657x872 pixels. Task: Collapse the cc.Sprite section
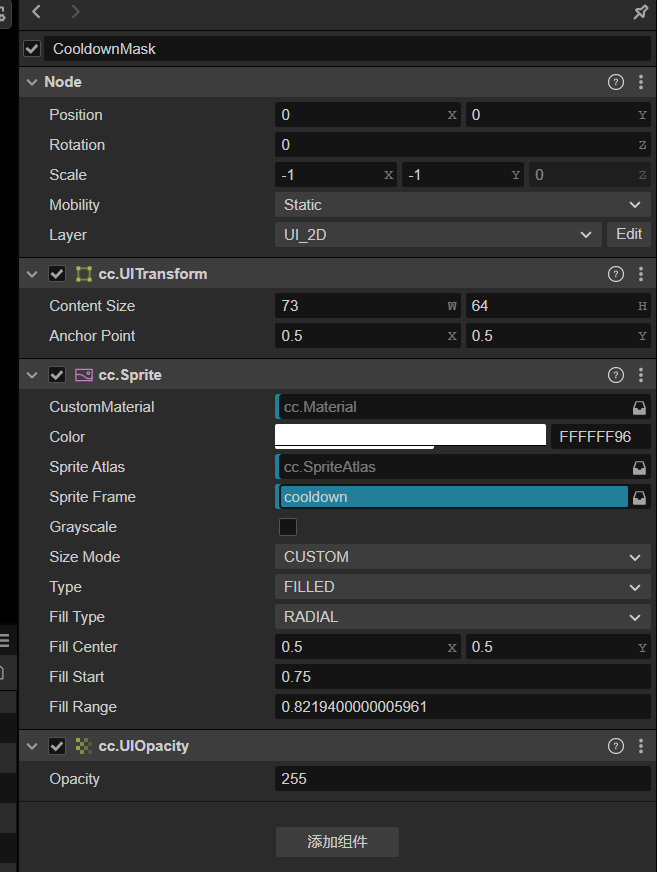click(32, 375)
